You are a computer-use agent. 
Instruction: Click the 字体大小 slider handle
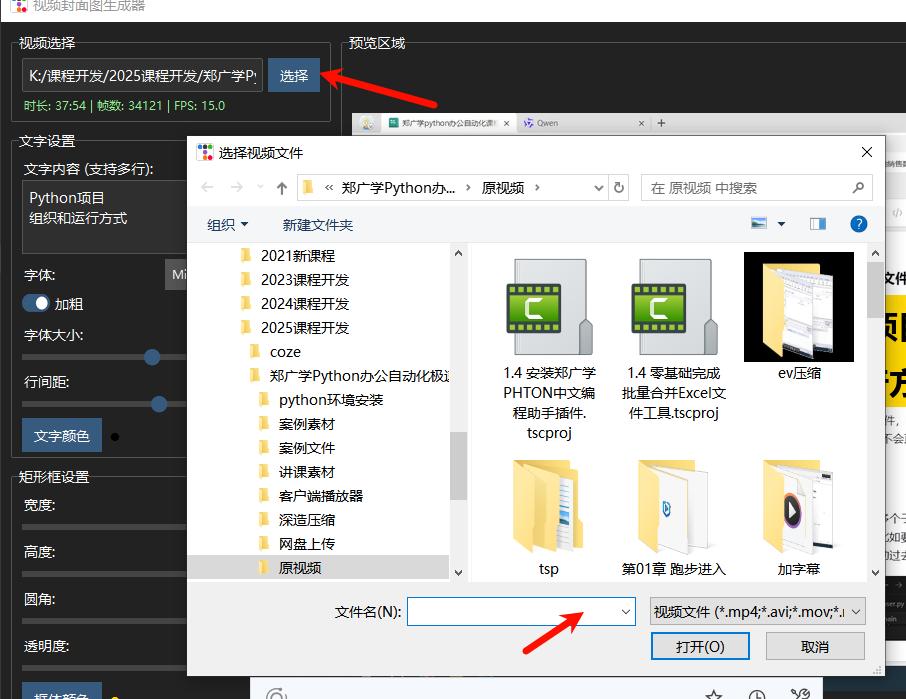pos(152,357)
